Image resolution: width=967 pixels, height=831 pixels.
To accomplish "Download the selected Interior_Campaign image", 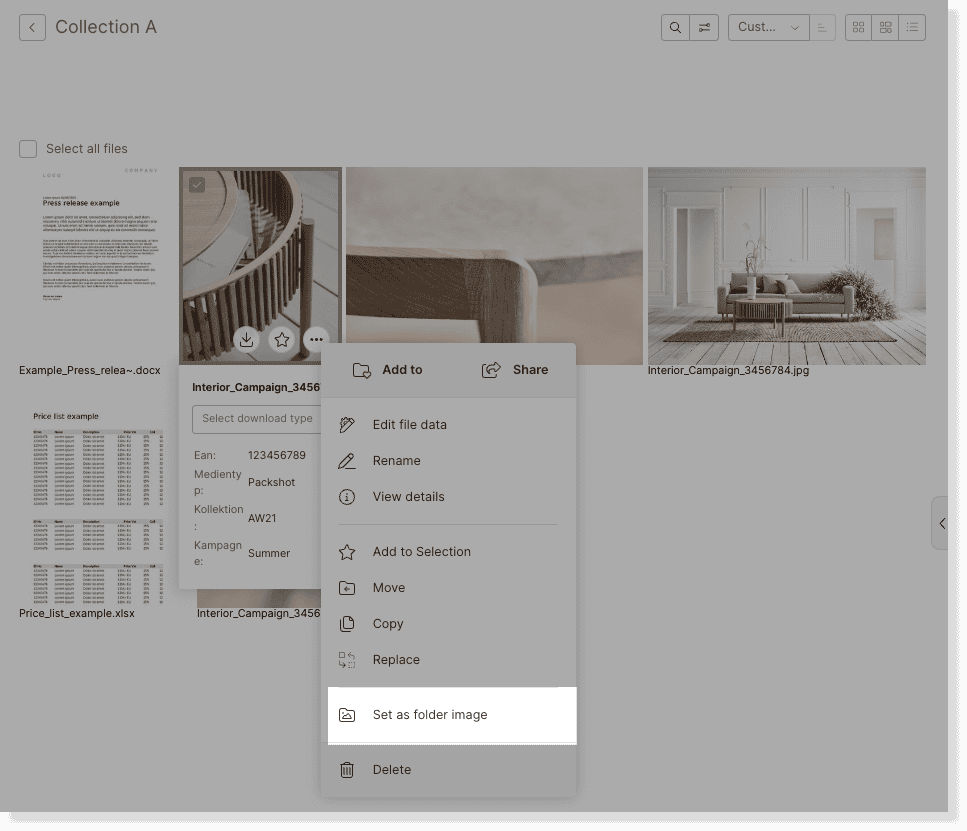I will point(246,340).
